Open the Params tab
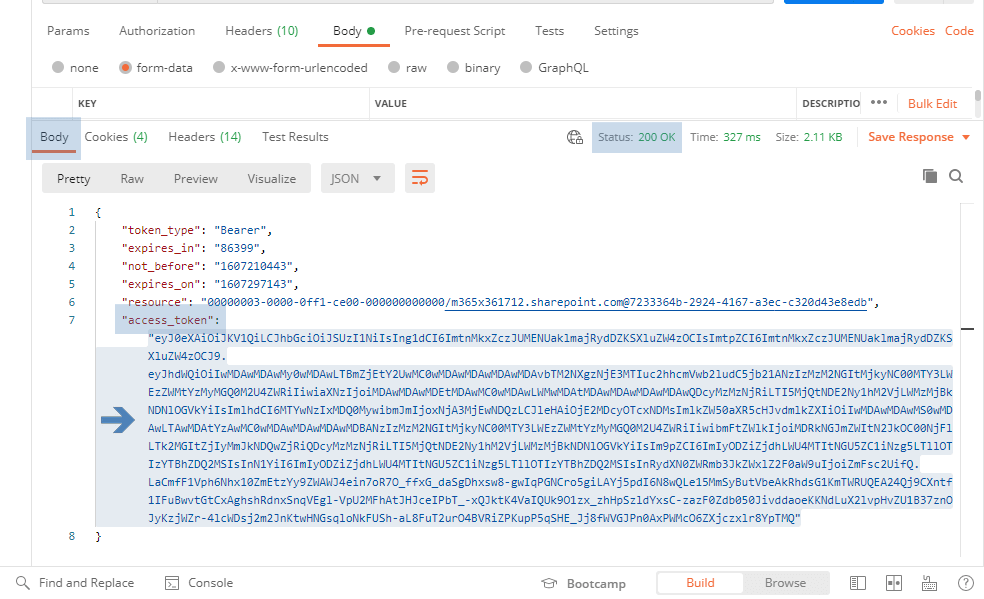Image resolution: width=984 pixels, height=599 pixels. pos(68,31)
